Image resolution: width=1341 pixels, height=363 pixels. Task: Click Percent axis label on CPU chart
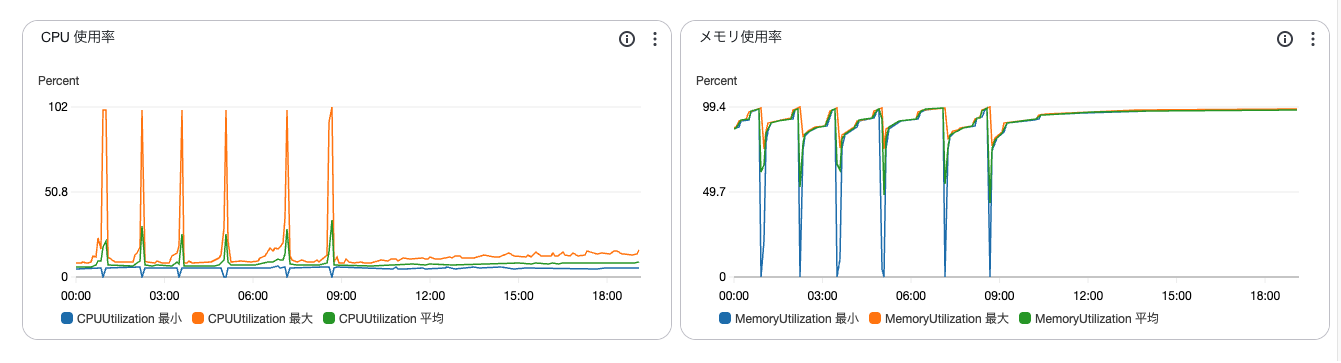pyautogui.click(x=58, y=81)
